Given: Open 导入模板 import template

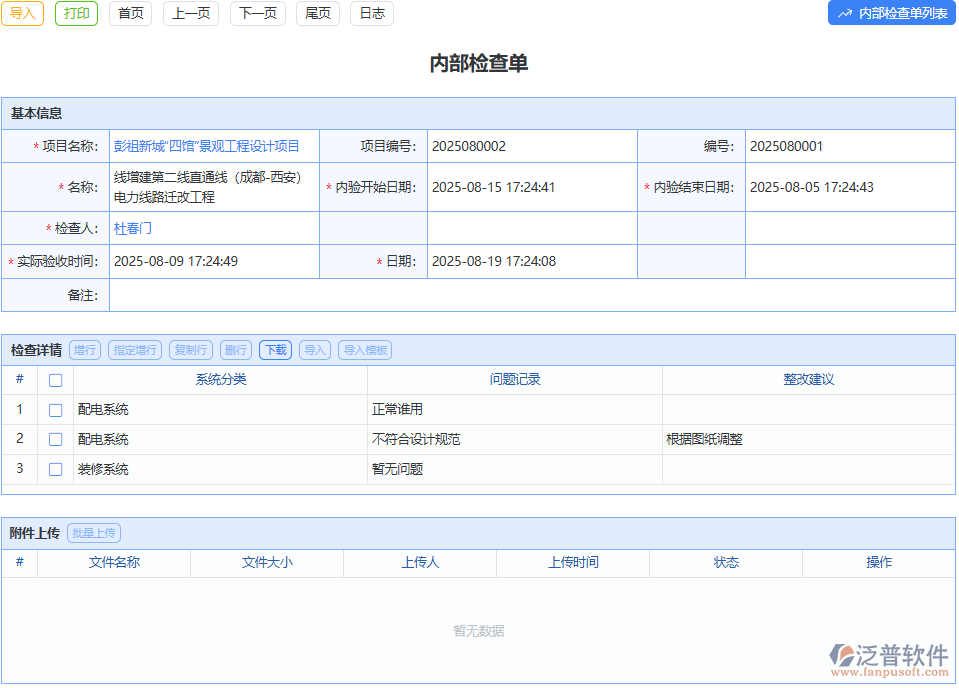Looking at the screenshot, I should (364, 350).
